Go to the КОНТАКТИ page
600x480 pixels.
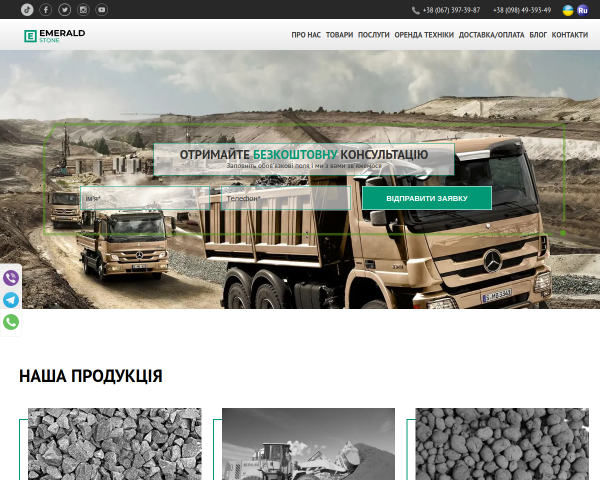coord(570,35)
